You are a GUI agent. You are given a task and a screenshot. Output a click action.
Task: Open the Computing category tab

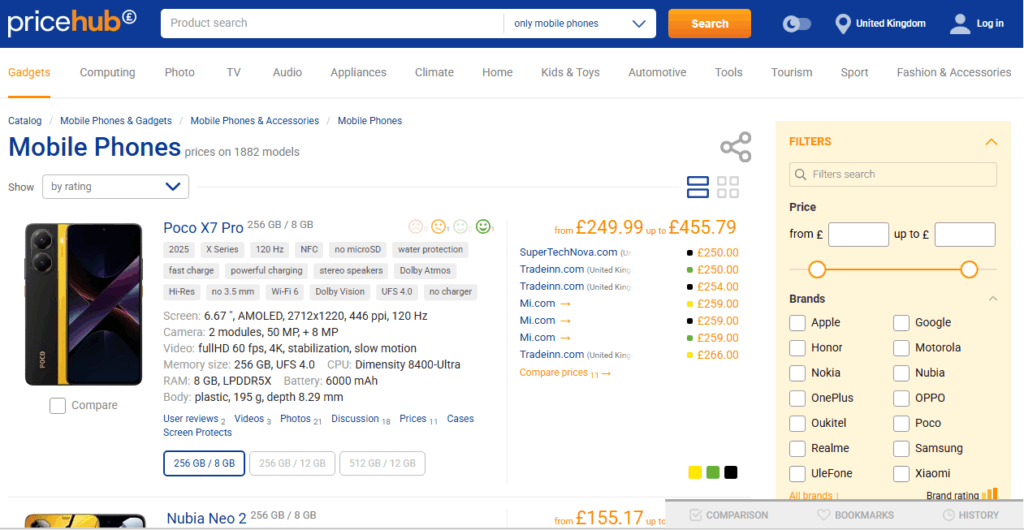point(107,72)
